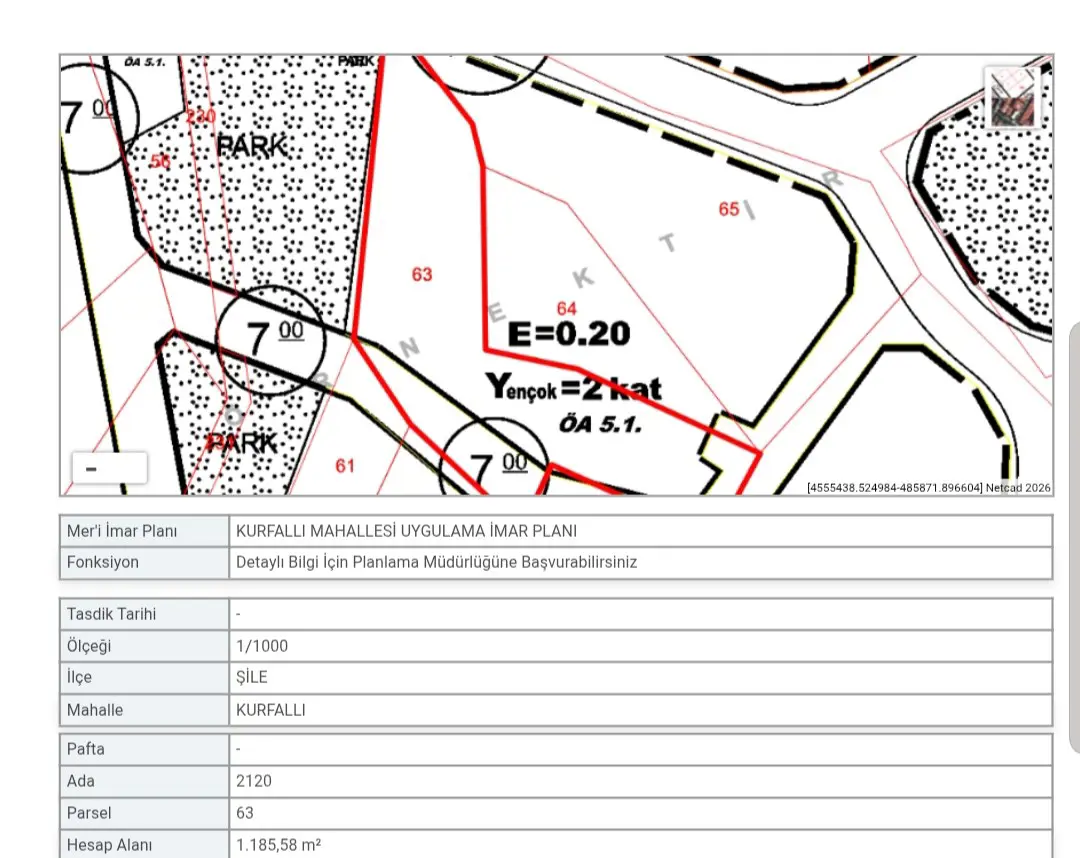Click the 1/1000 scale value

click(262, 646)
